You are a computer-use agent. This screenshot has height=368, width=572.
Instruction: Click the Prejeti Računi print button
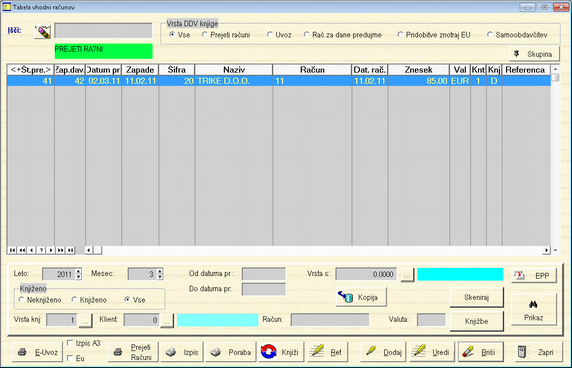click(134, 352)
